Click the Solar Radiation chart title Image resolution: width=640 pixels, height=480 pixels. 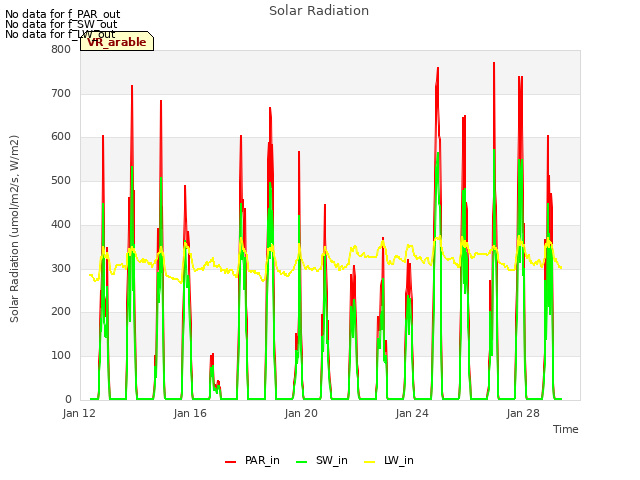click(319, 11)
